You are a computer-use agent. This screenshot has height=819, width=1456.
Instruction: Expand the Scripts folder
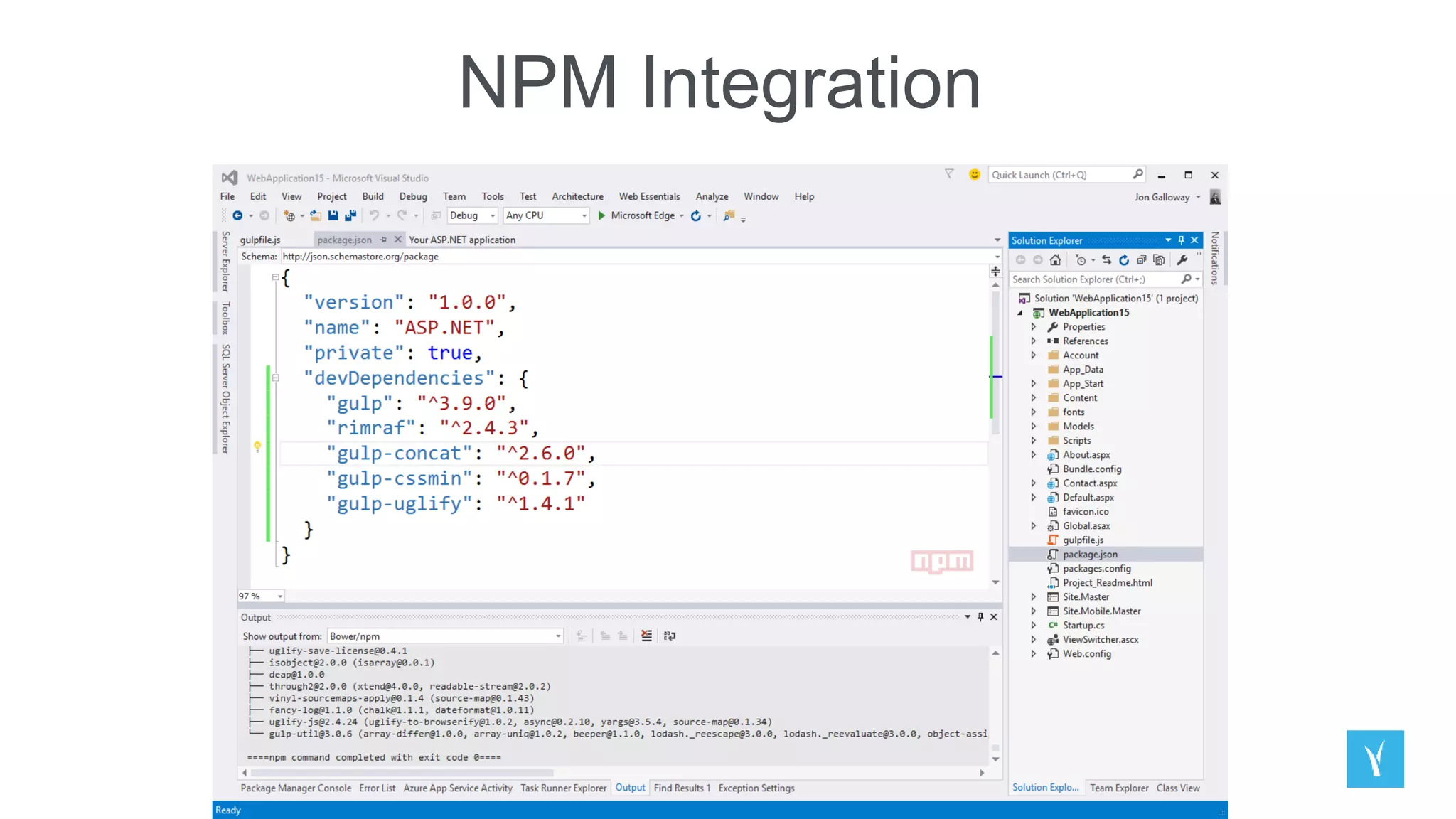pos(1034,441)
